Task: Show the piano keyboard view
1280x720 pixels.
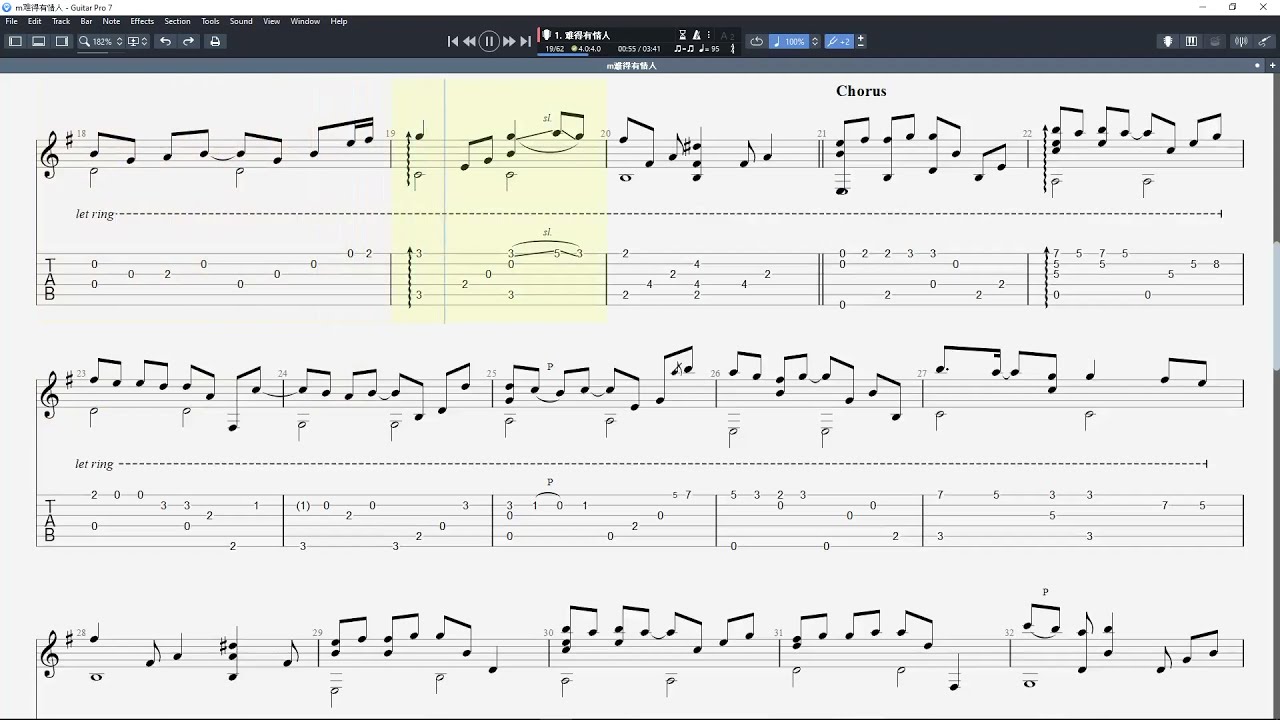Action: pos(1191,41)
